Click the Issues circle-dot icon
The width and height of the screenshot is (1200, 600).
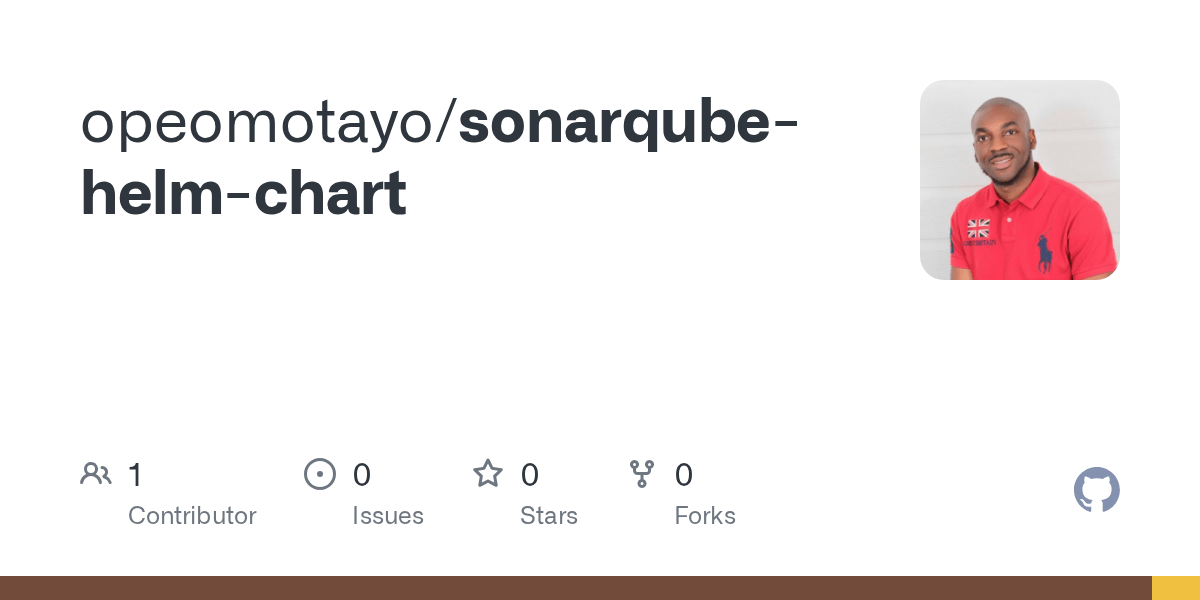(320, 474)
